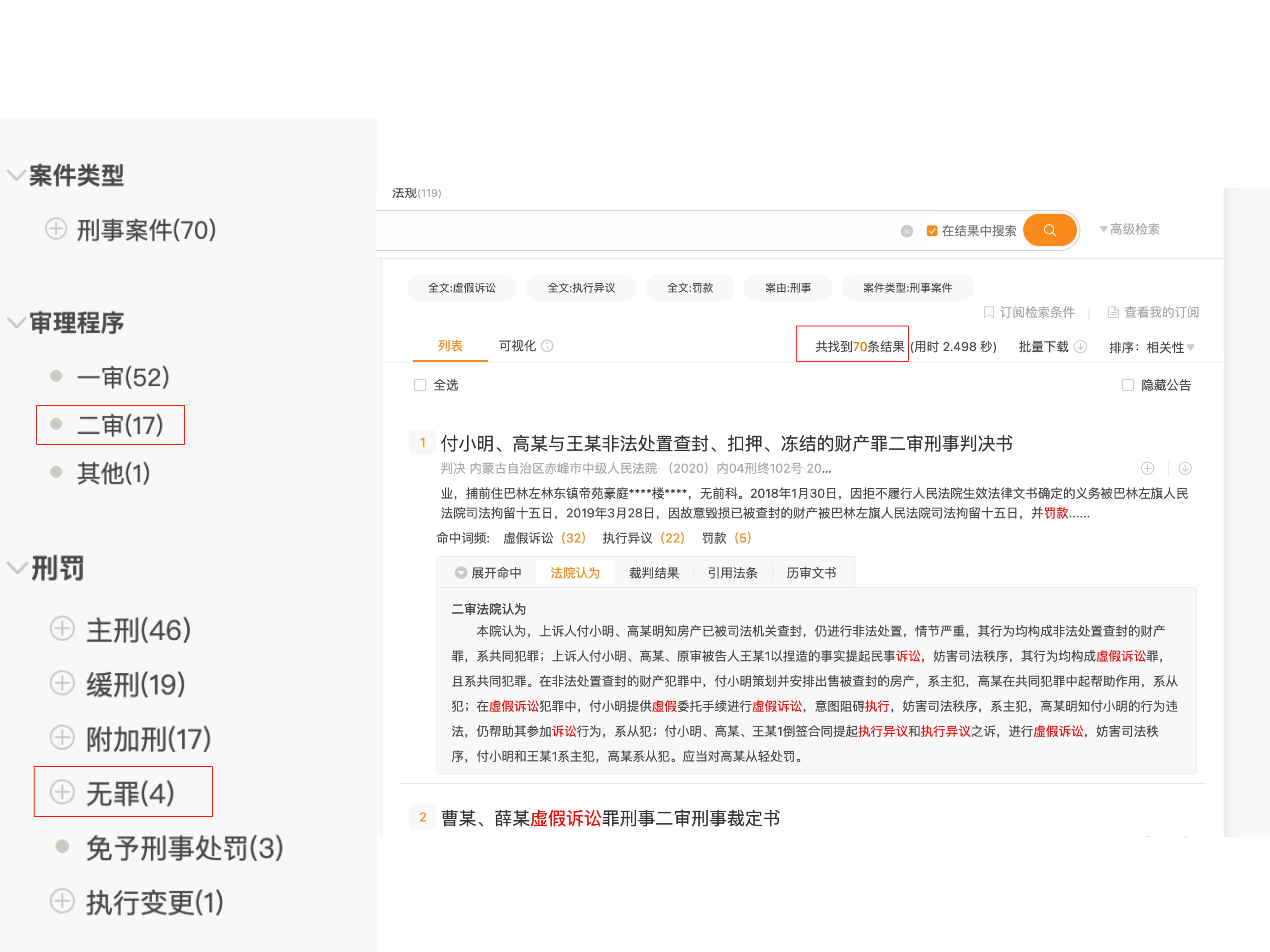Check the 全选 checkbox
Screen dimensions: 1270x952
click(420, 385)
